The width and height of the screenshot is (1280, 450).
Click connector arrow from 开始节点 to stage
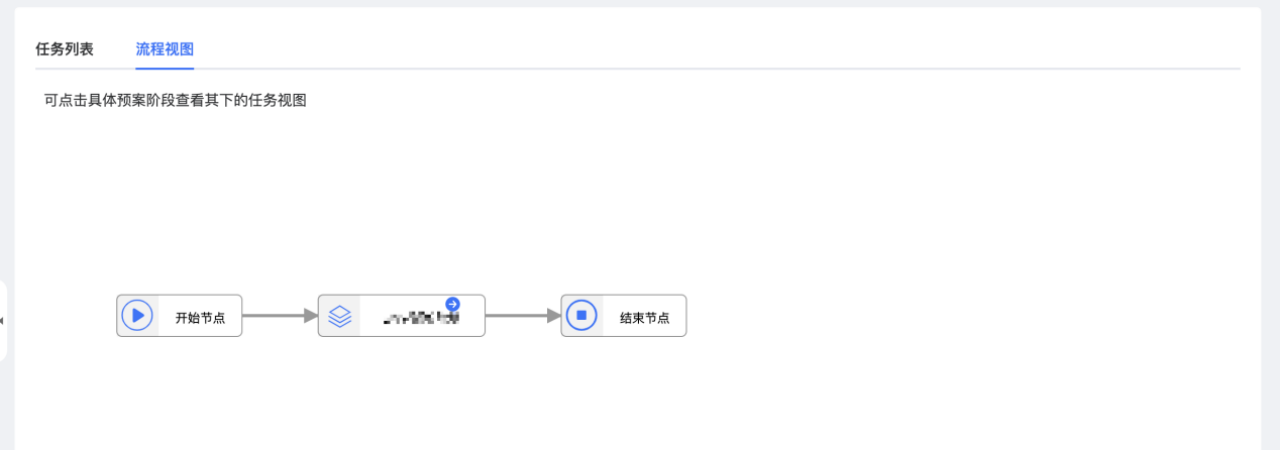point(280,316)
